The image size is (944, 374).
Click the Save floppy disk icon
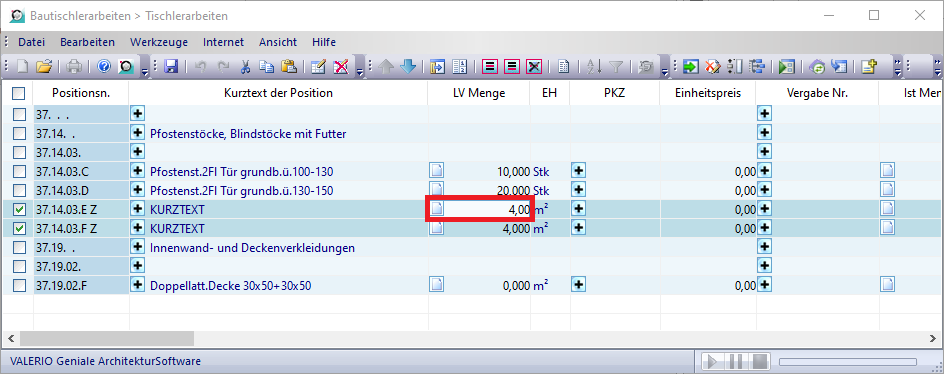170,67
